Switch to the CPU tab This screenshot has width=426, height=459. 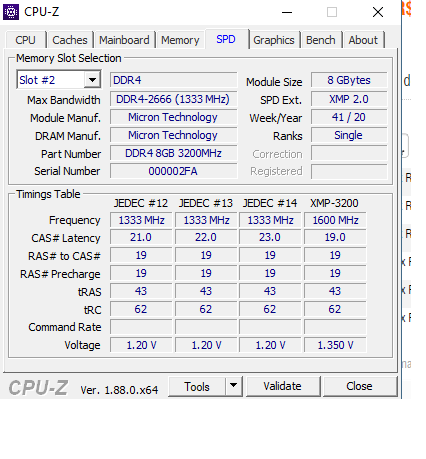25,40
